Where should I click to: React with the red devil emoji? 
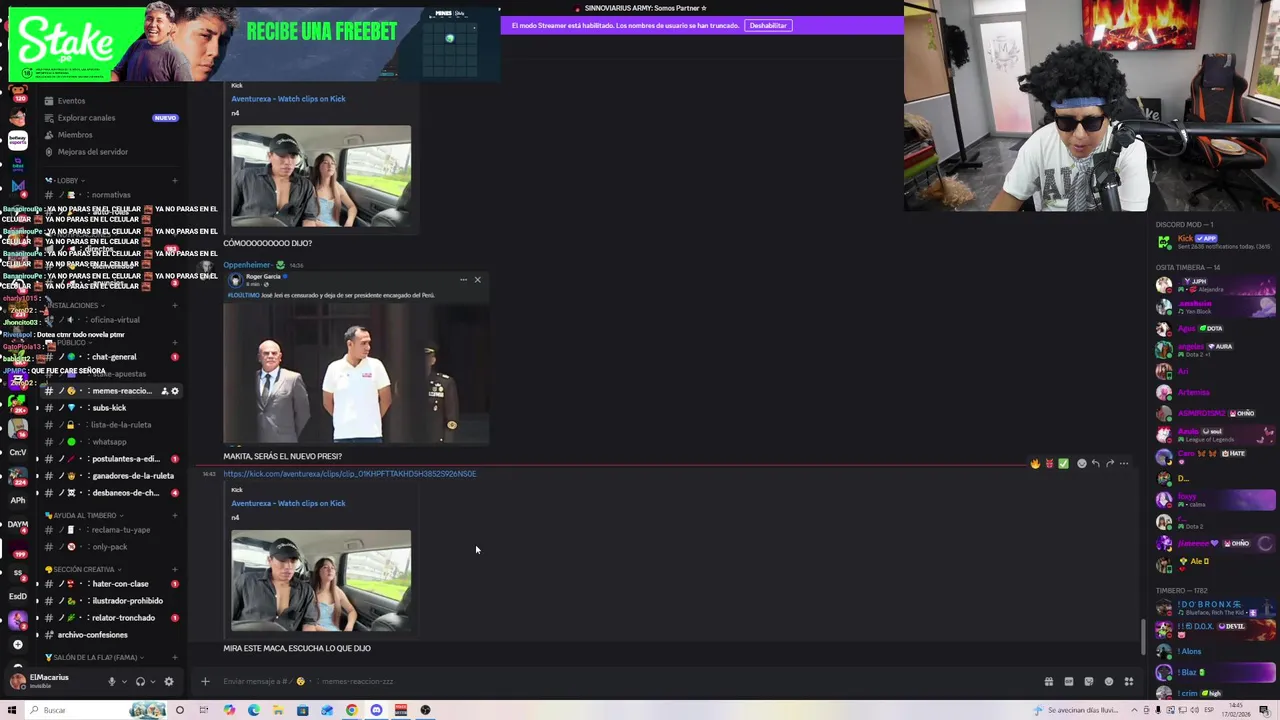click(x=1049, y=464)
